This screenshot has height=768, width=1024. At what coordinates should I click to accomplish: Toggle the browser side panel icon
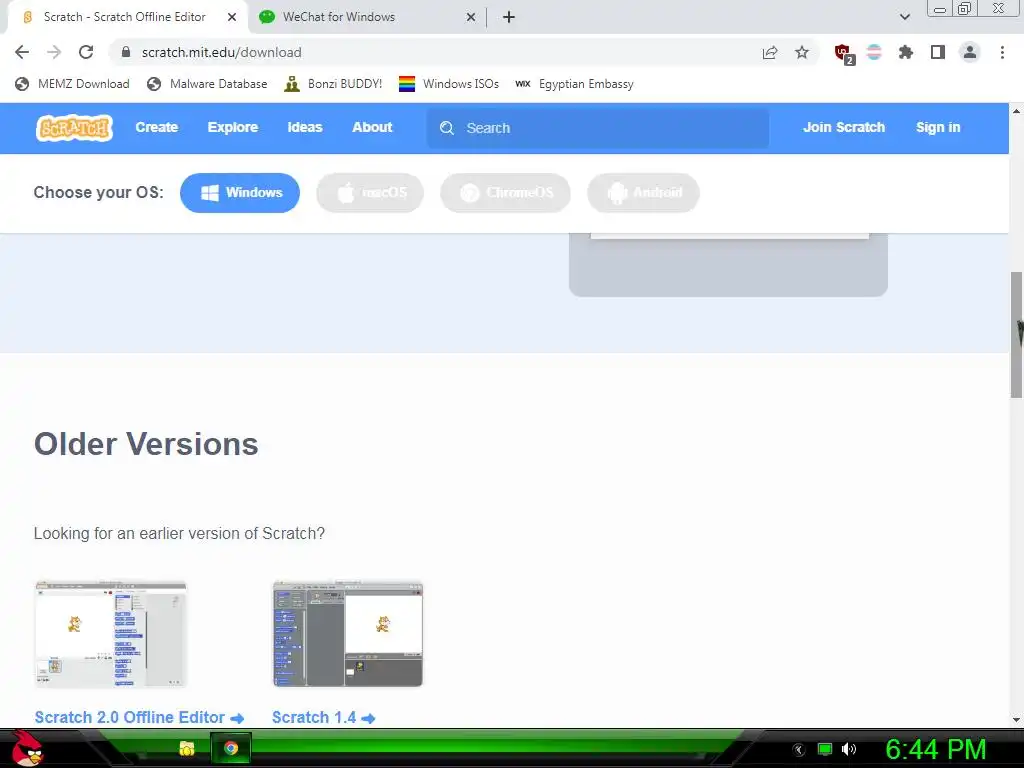(938, 52)
